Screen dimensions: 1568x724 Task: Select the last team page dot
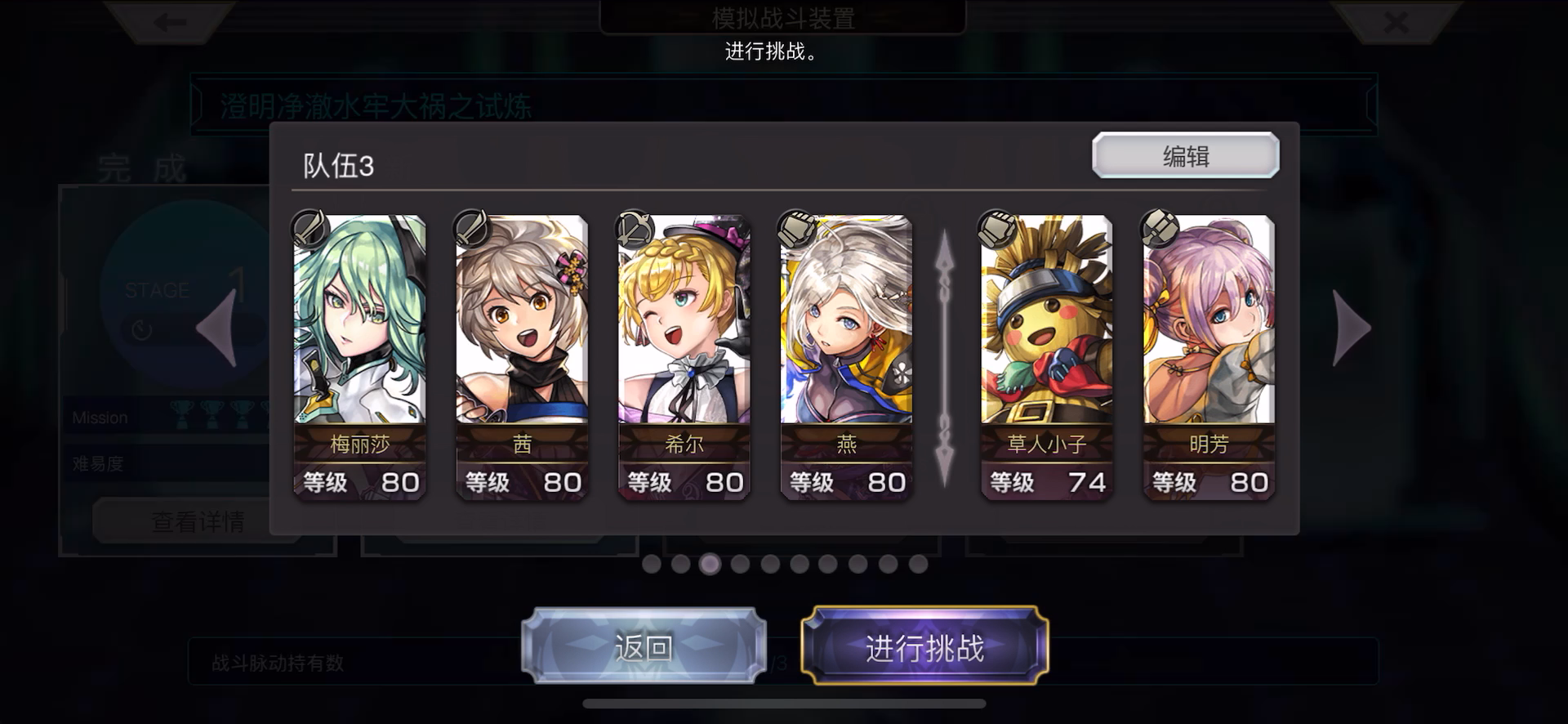[x=918, y=564]
